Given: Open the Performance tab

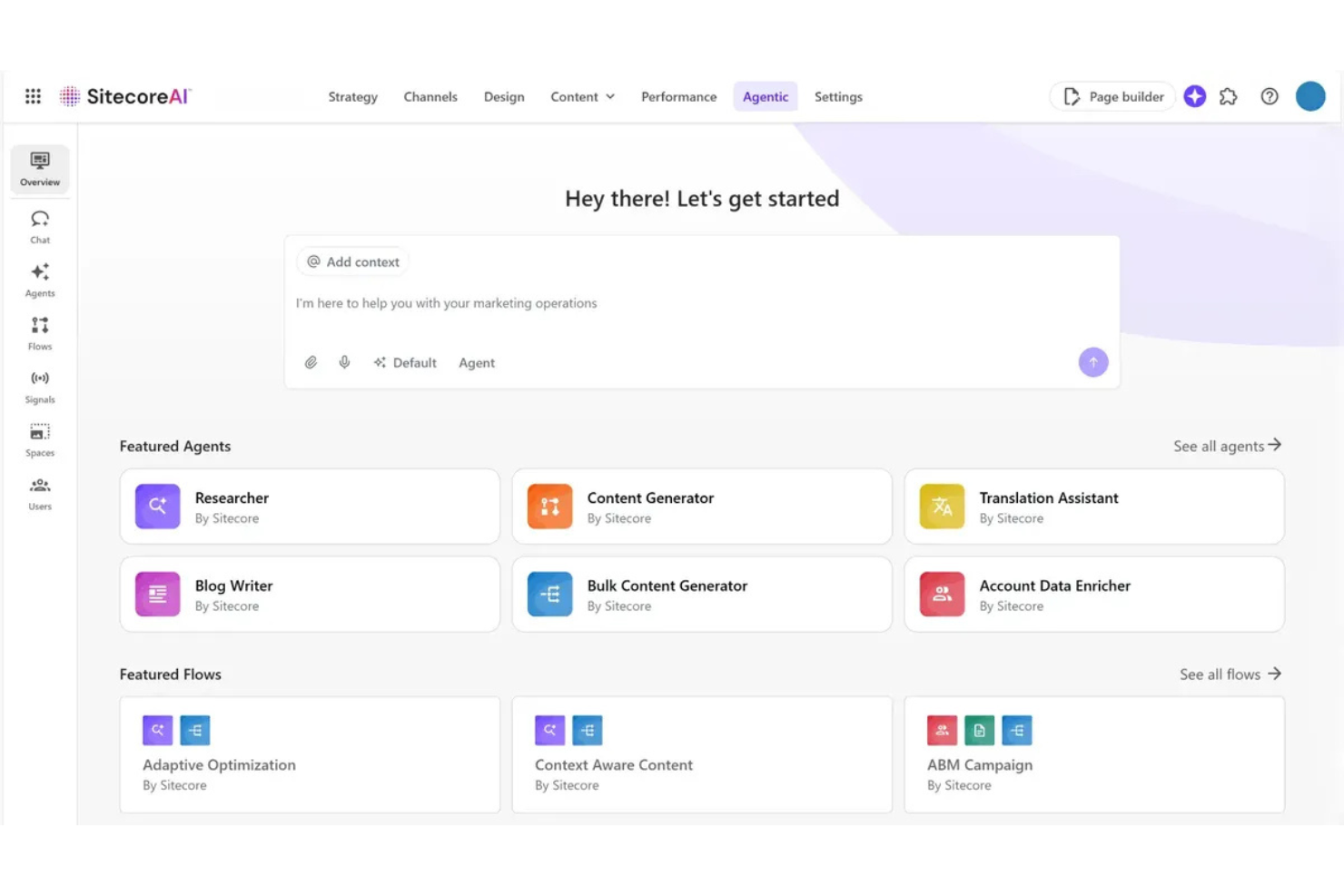Looking at the screenshot, I should click(x=679, y=96).
